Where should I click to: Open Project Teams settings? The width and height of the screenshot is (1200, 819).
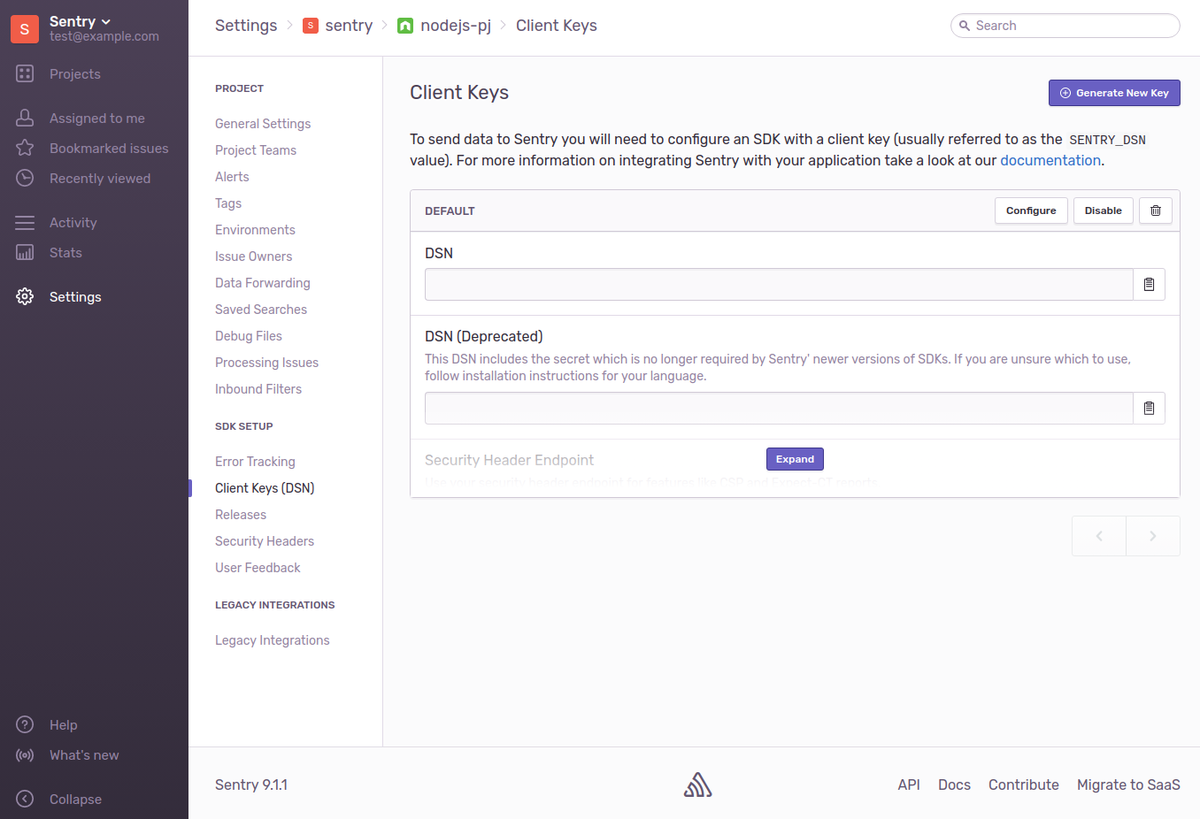pyautogui.click(x=256, y=150)
